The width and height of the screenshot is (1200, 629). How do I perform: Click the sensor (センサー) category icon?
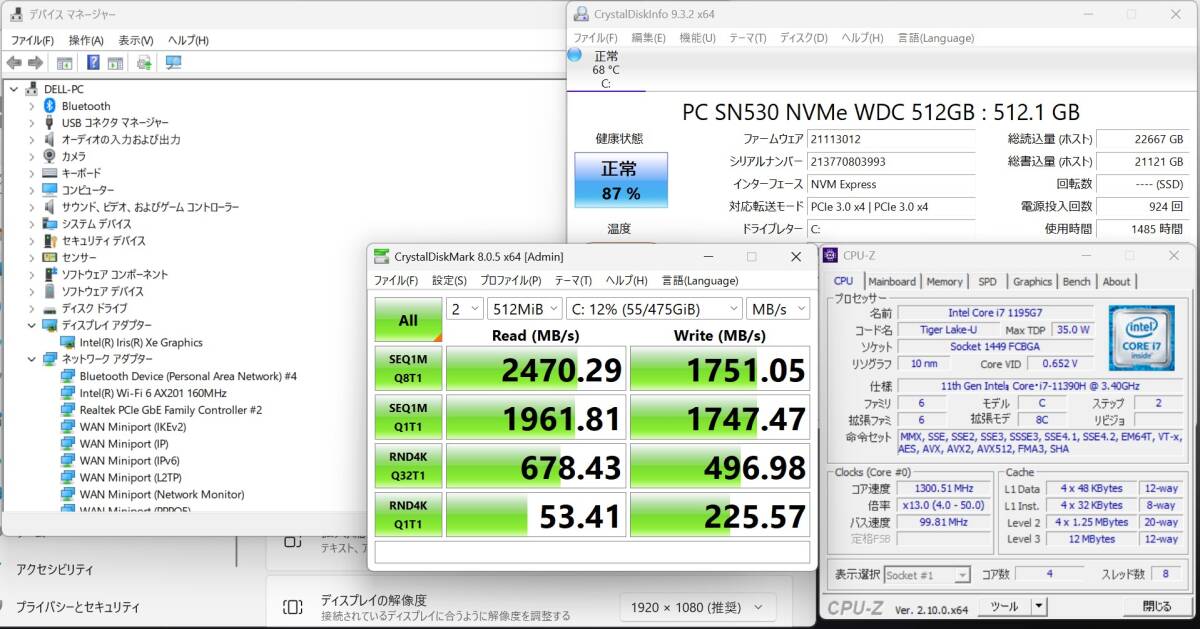(49, 257)
